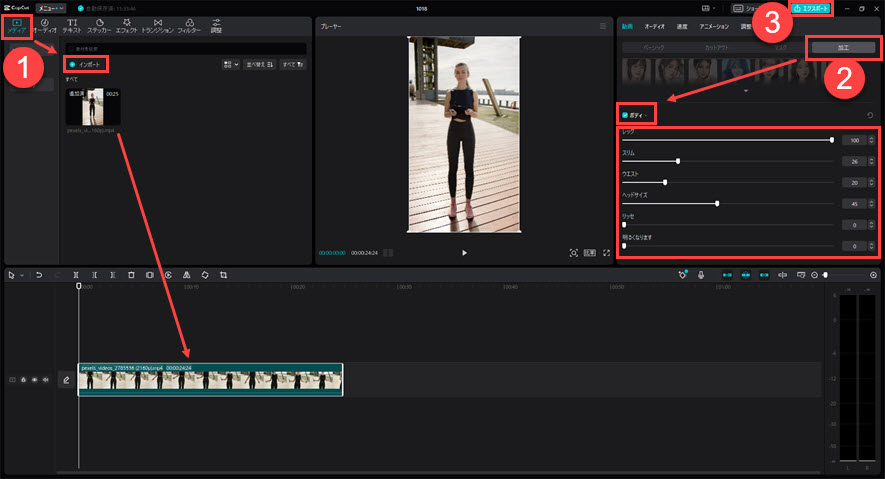Screen dimensions: 885x479
Task: Toggle fullscreen preview in the player
Action: (606, 253)
